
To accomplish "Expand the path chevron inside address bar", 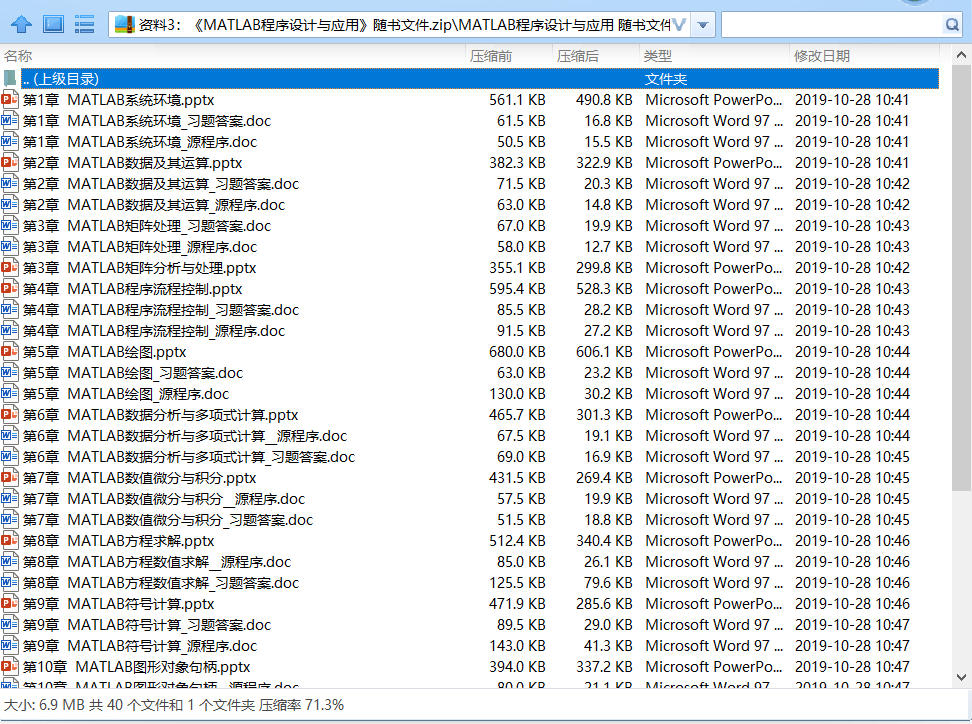I will click(x=679, y=24).
